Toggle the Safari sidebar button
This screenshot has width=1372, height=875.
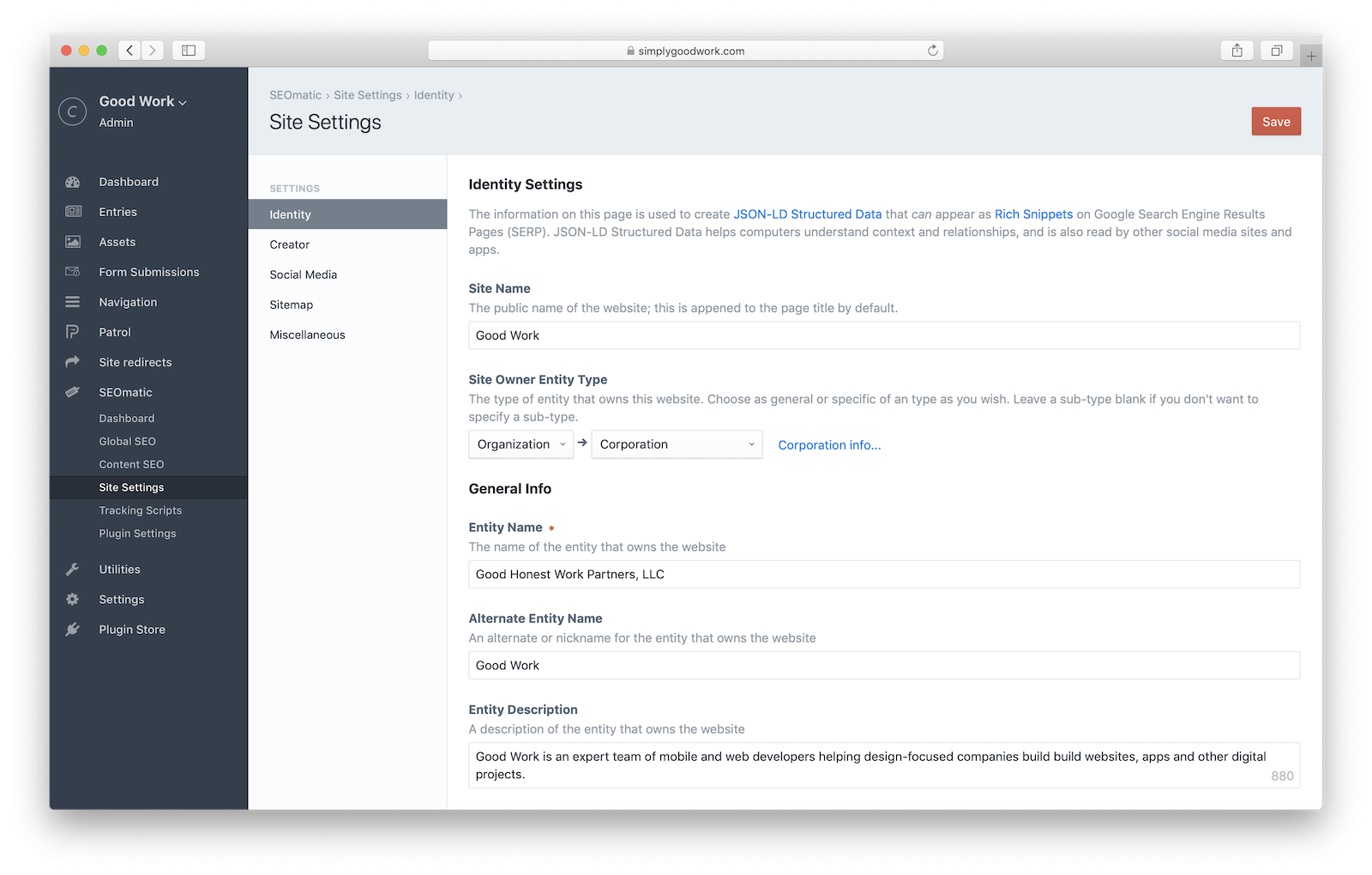point(189,51)
